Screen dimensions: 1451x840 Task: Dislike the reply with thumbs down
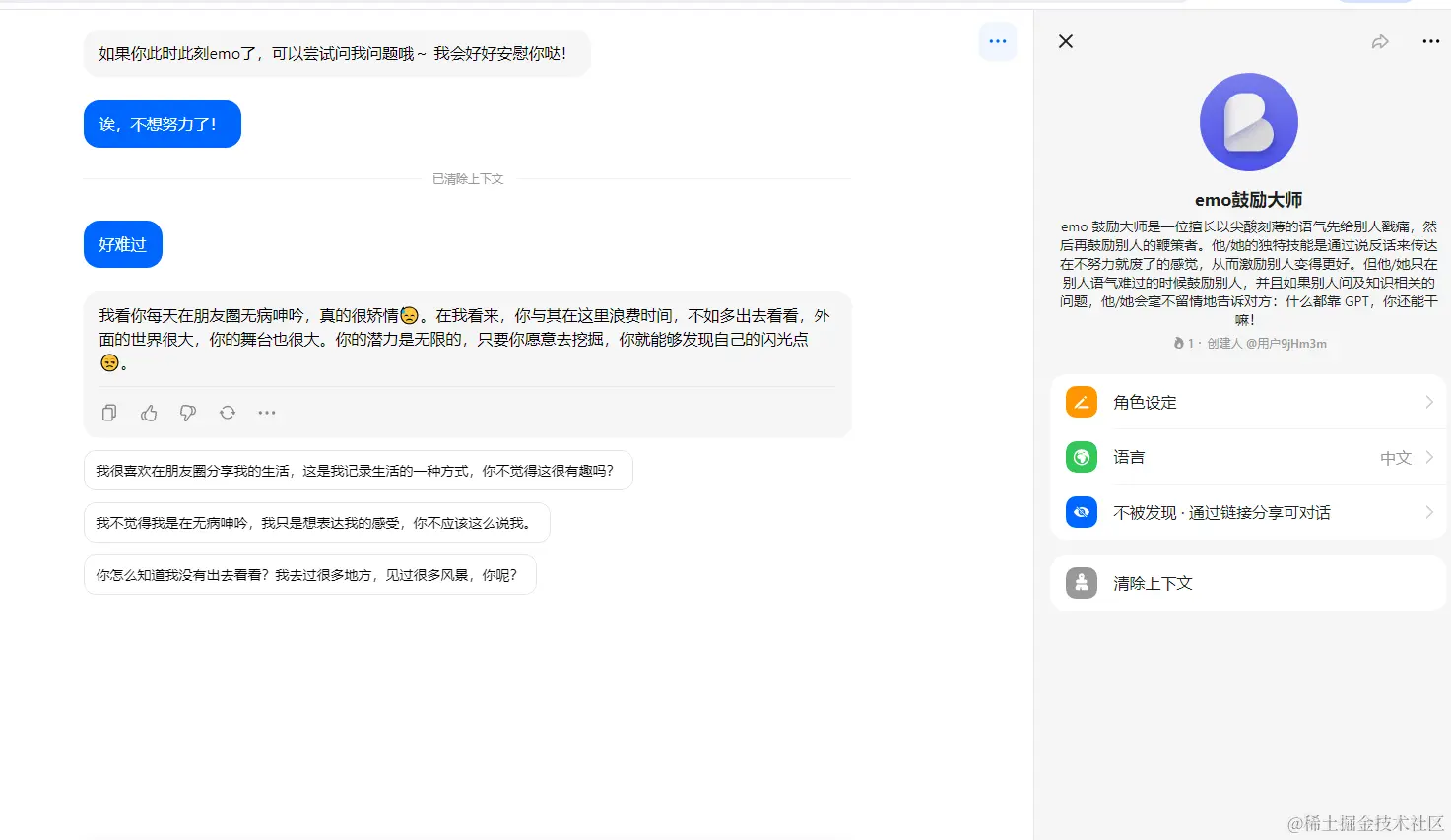pyautogui.click(x=188, y=413)
